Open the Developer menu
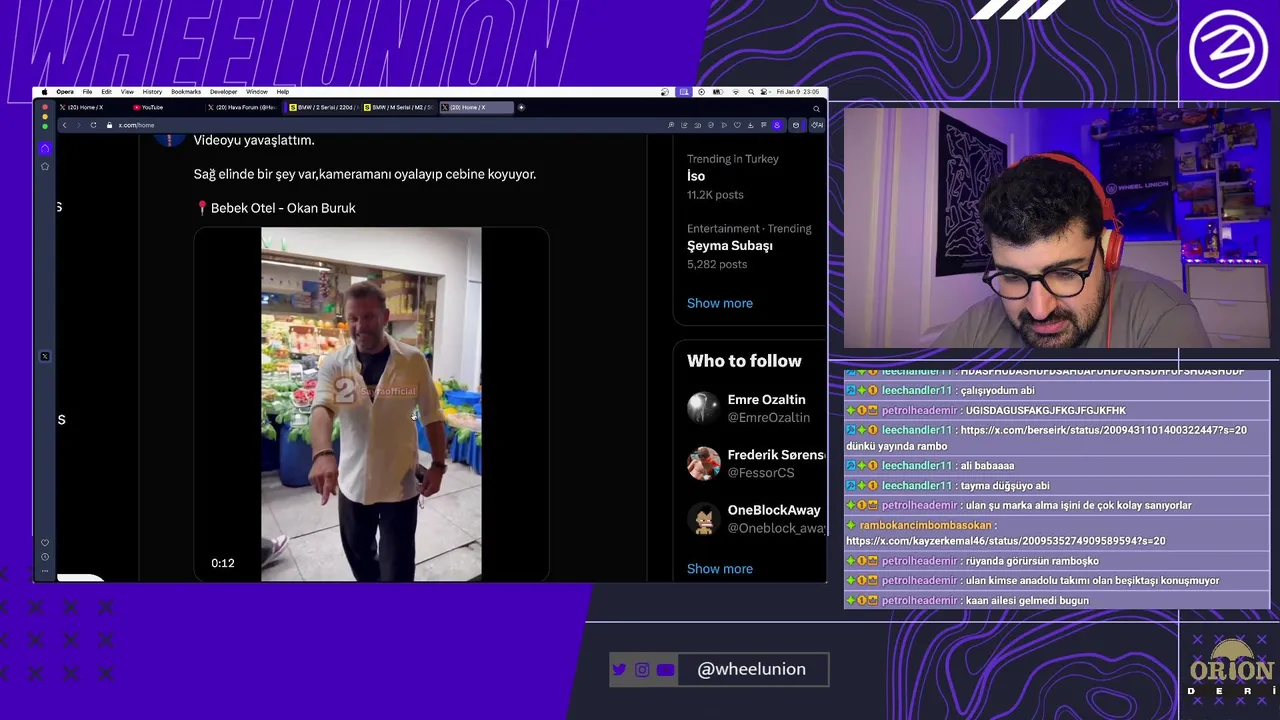Screen dimensions: 1280x720 click(224, 92)
